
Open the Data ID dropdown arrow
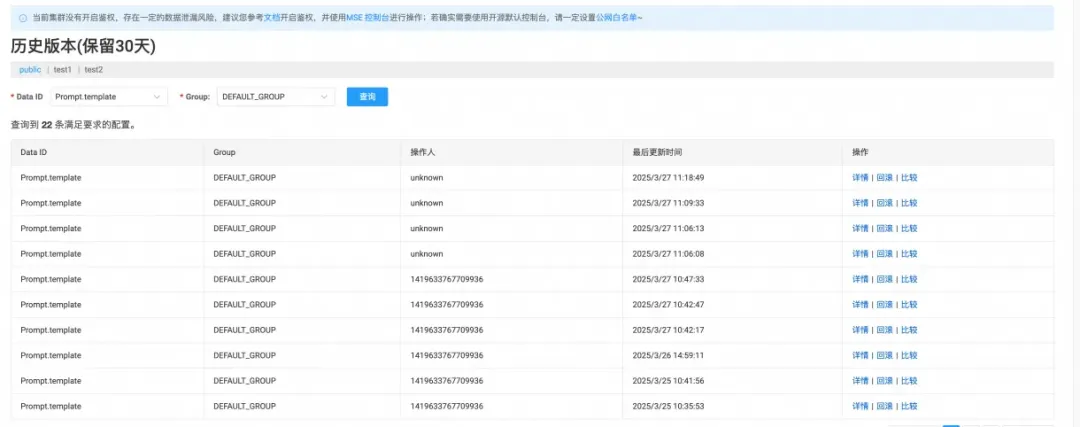pyautogui.click(x=157, y=97)
